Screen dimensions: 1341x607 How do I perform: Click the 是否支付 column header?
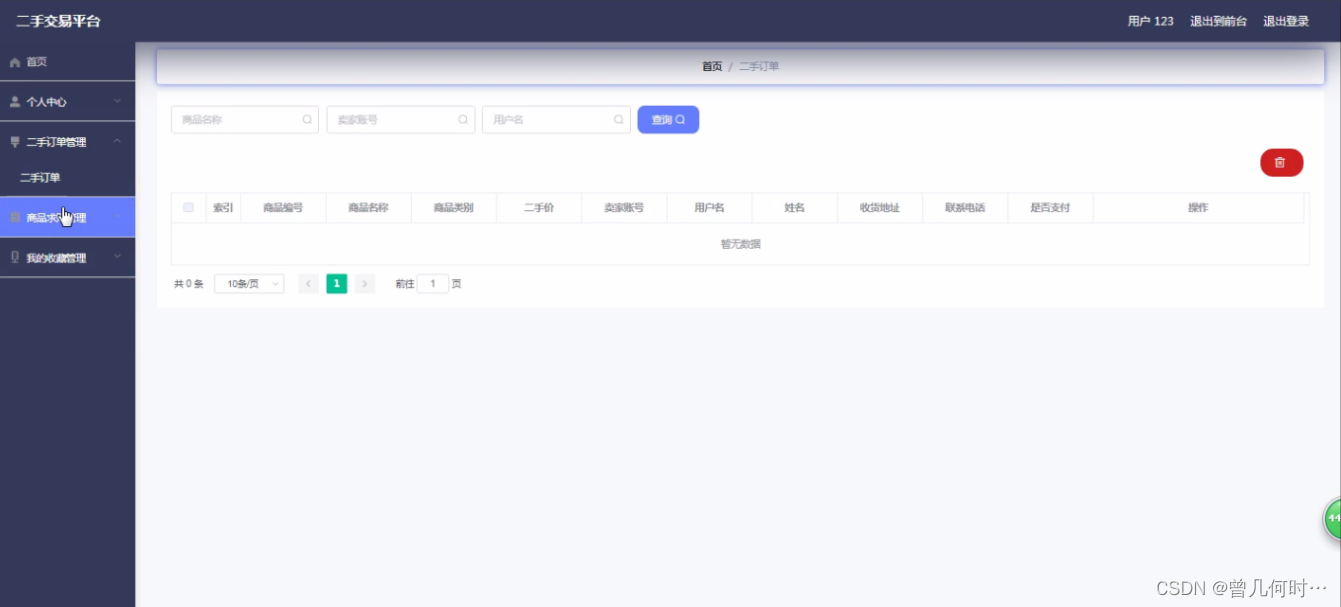coord(1050,208)
